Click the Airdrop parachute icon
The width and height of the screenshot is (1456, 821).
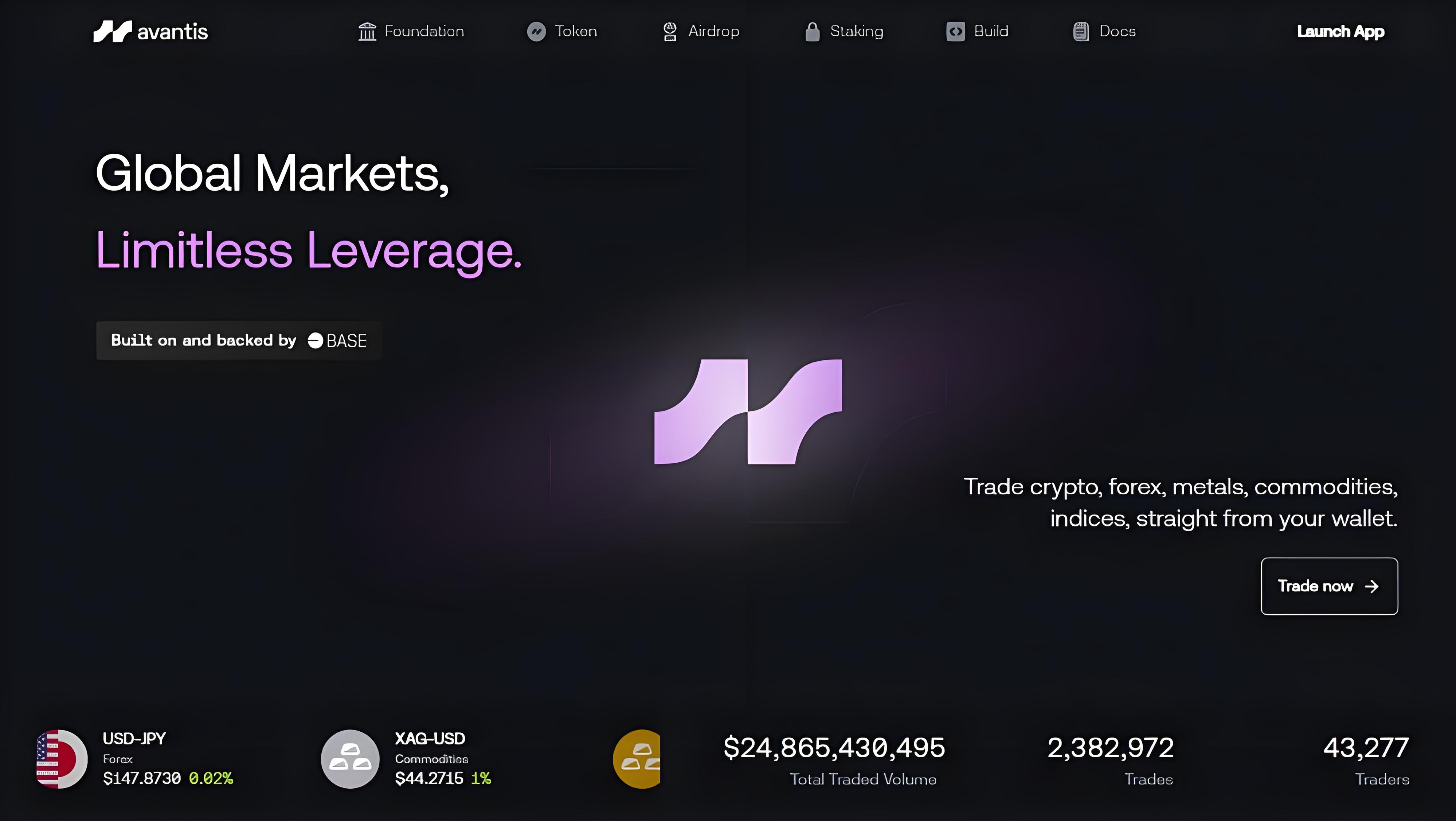pos(670,32)
